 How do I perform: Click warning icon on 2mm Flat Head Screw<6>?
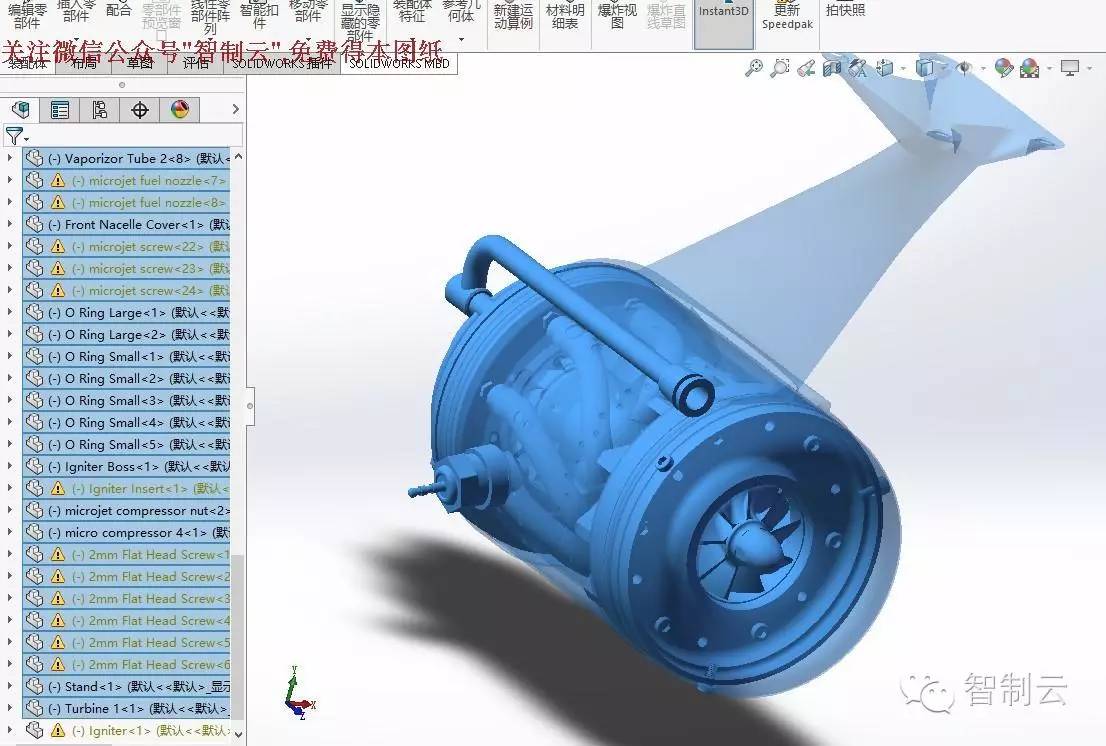58,665
